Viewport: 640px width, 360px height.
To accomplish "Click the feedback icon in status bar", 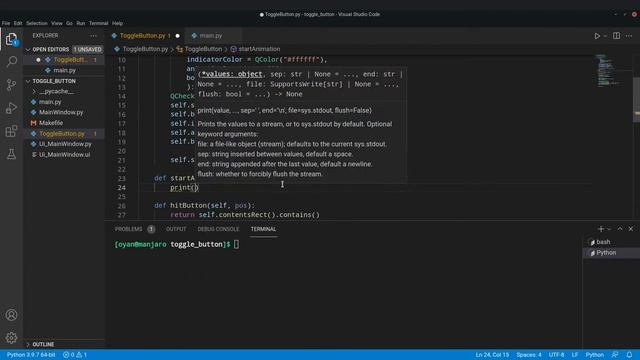I will (x=615, y=355).
